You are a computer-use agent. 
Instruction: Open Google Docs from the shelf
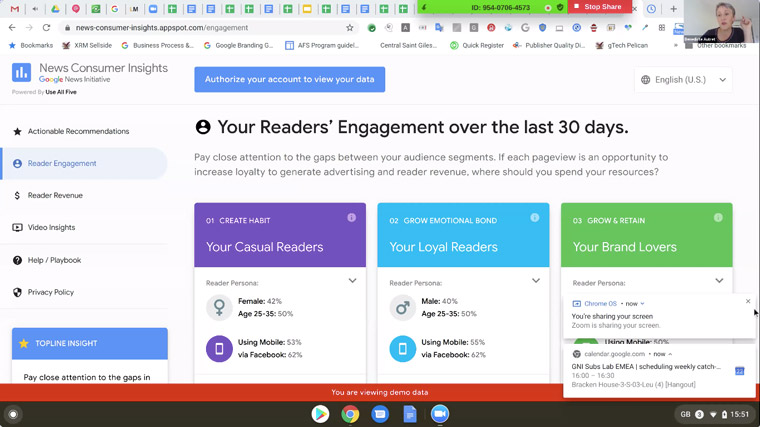tap(410, 414)
